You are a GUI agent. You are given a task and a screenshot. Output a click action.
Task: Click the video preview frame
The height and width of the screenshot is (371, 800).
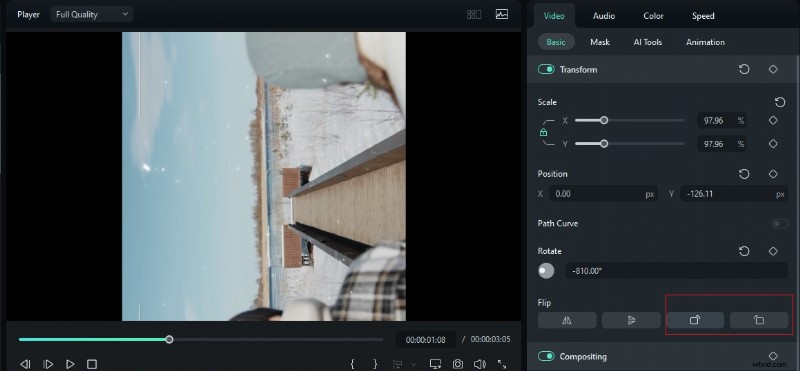264,177
